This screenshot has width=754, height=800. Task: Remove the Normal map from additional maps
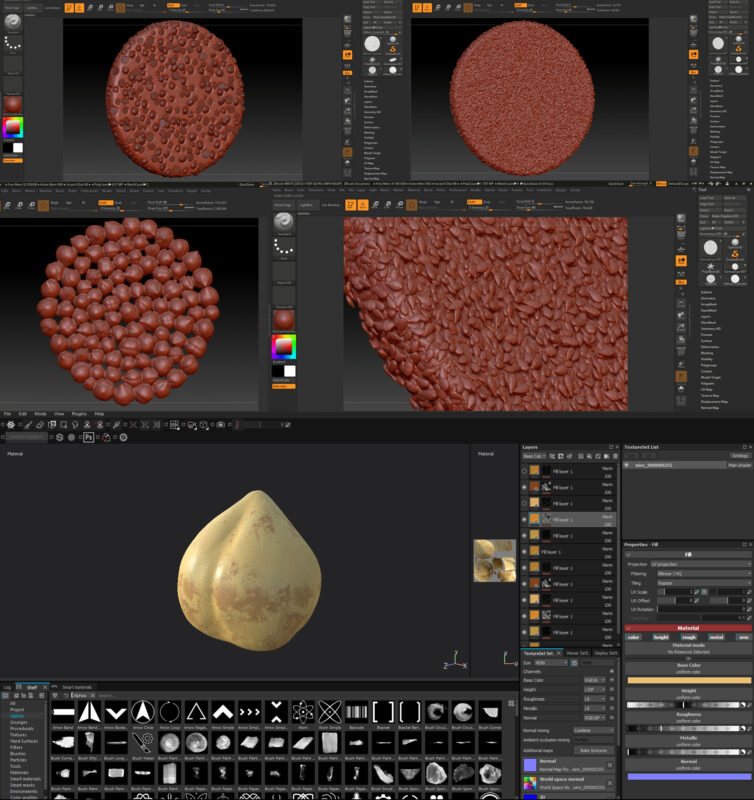610,765
